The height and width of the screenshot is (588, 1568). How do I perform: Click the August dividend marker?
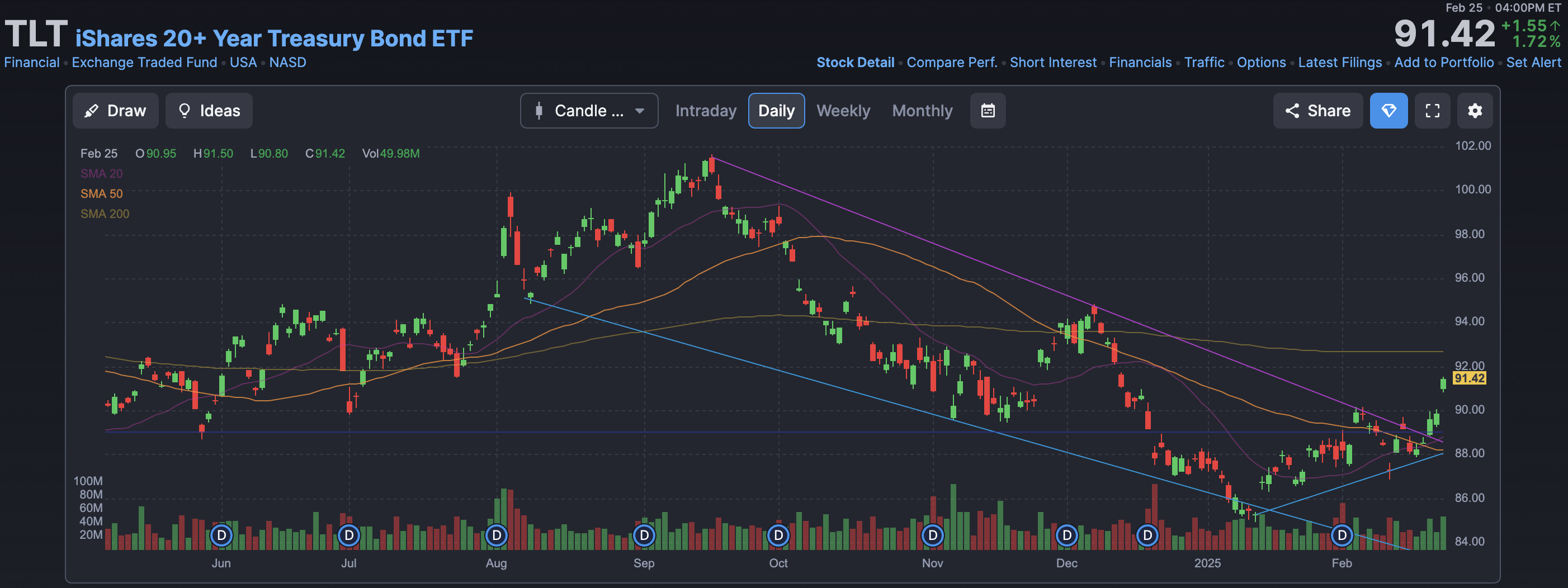[x=497, y=535]
